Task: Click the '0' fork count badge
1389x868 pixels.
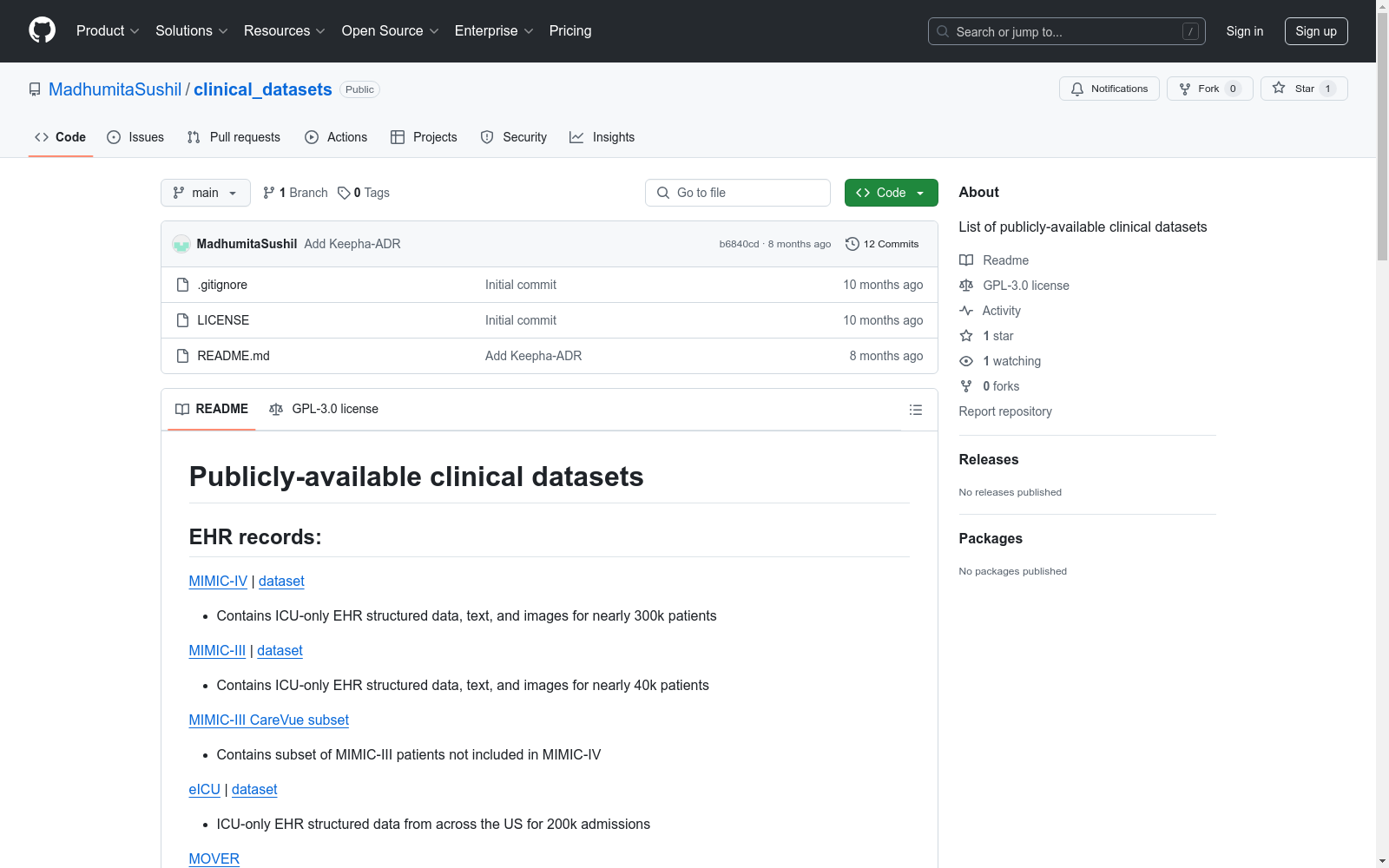Action: [x=1233, y=89]
